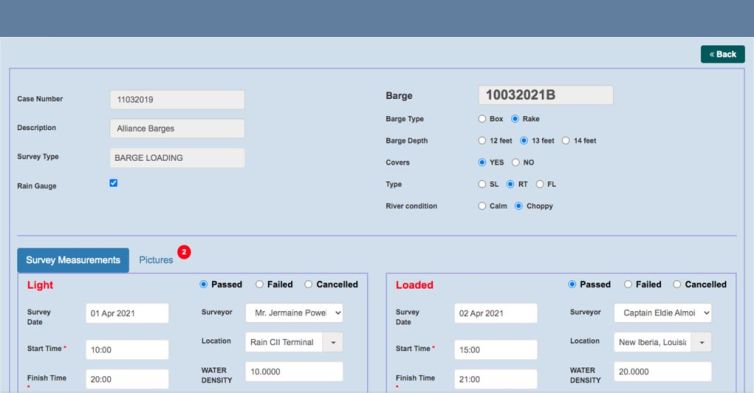Switch to the Pictures tab
The height and width of the screenshot is (393, 754).
156,260
